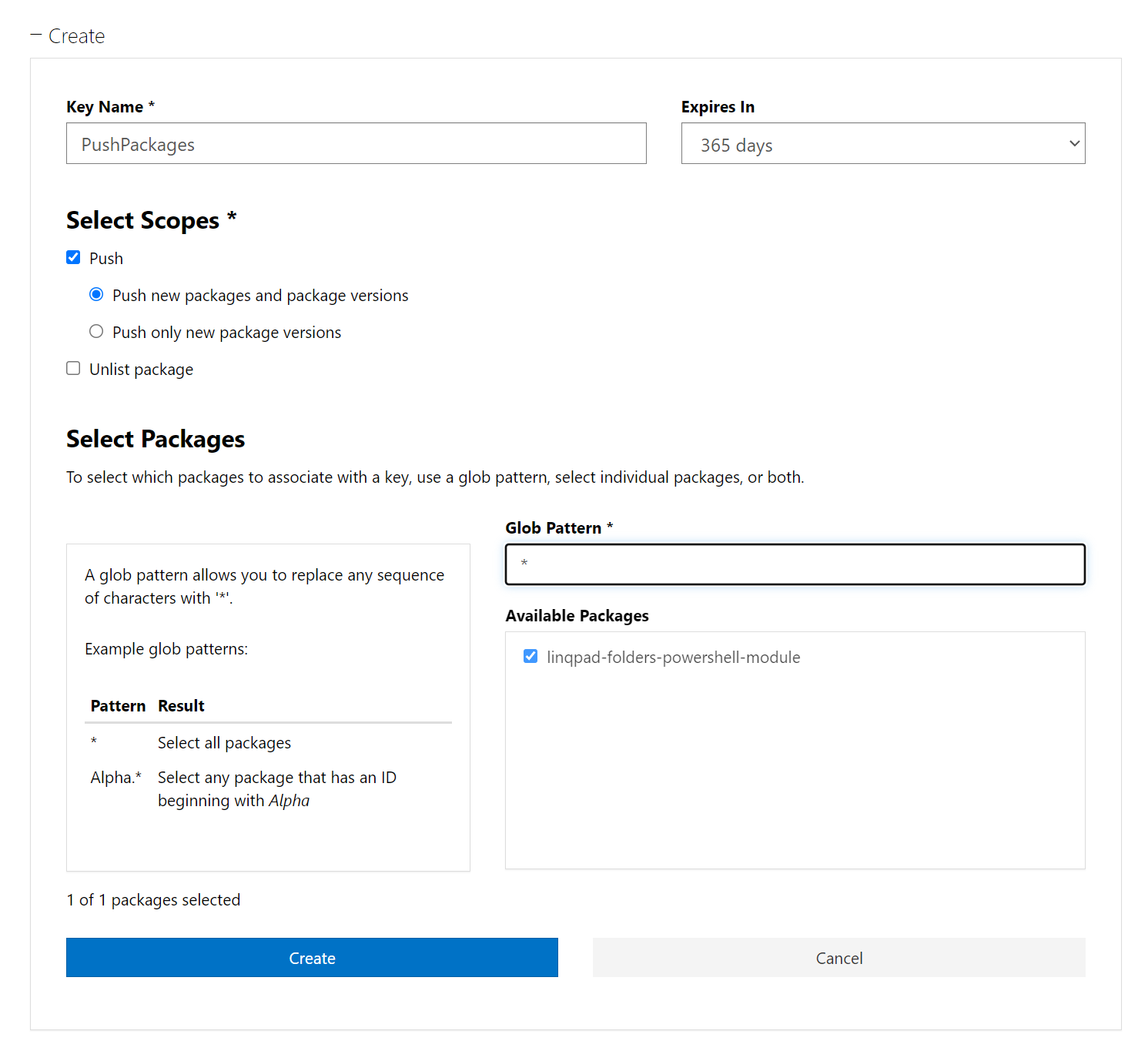Viewport: 1148px width, 1051px height.
Task: Open the Expires In dropdown
Action: pyautogui.click(x=883, y=143)
